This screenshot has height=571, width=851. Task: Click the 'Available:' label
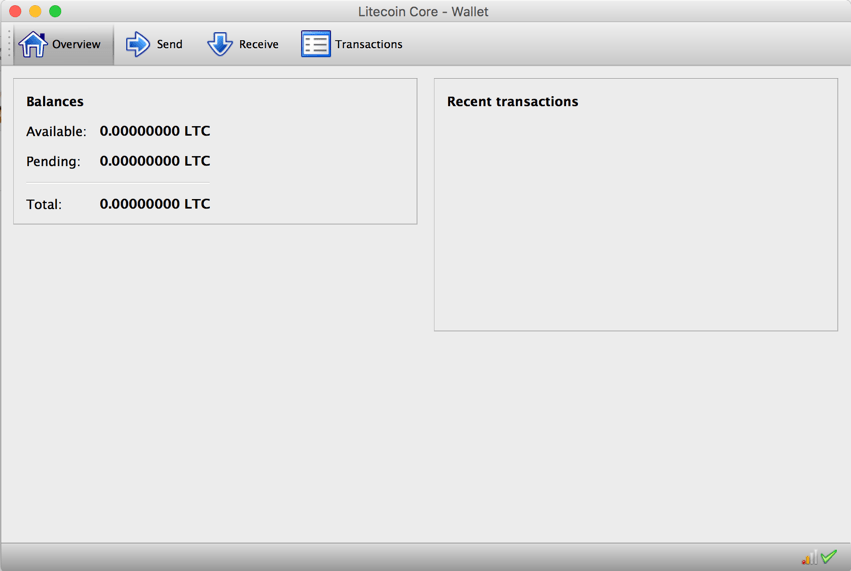click(x=56, y=132)
